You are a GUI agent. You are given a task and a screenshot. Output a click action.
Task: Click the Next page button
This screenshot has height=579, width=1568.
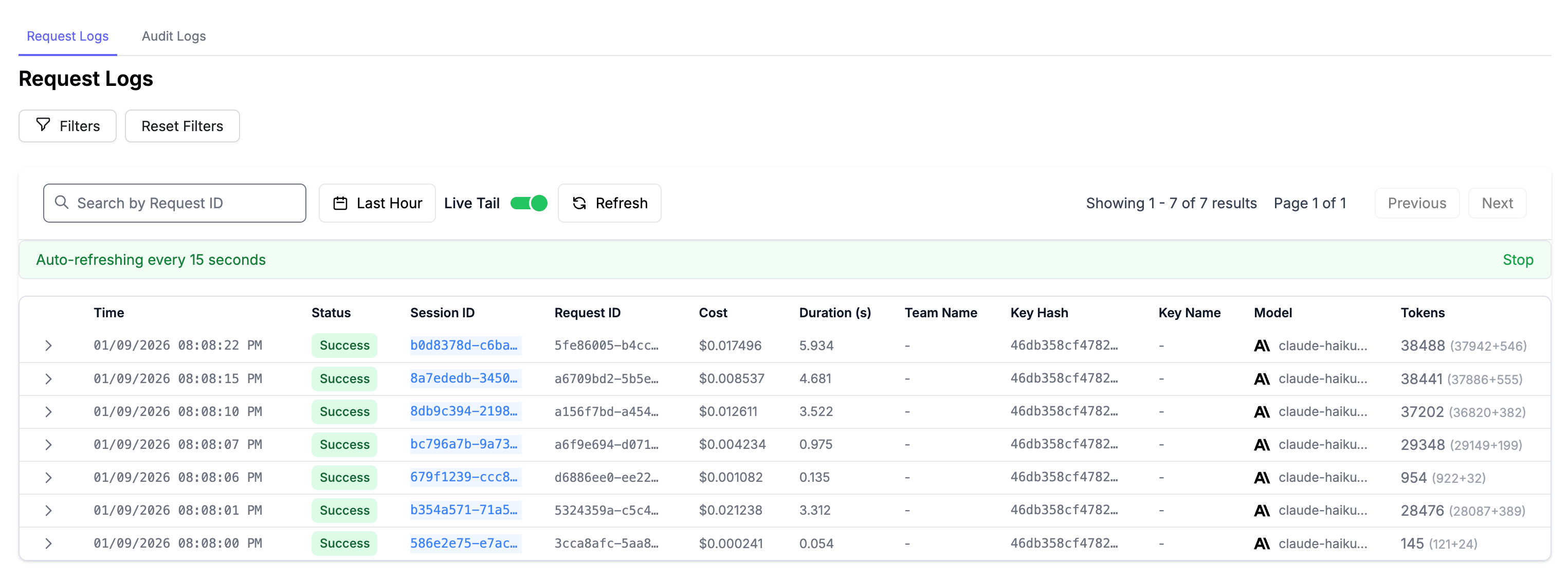pyautogui.click(x=1497, y=203)
